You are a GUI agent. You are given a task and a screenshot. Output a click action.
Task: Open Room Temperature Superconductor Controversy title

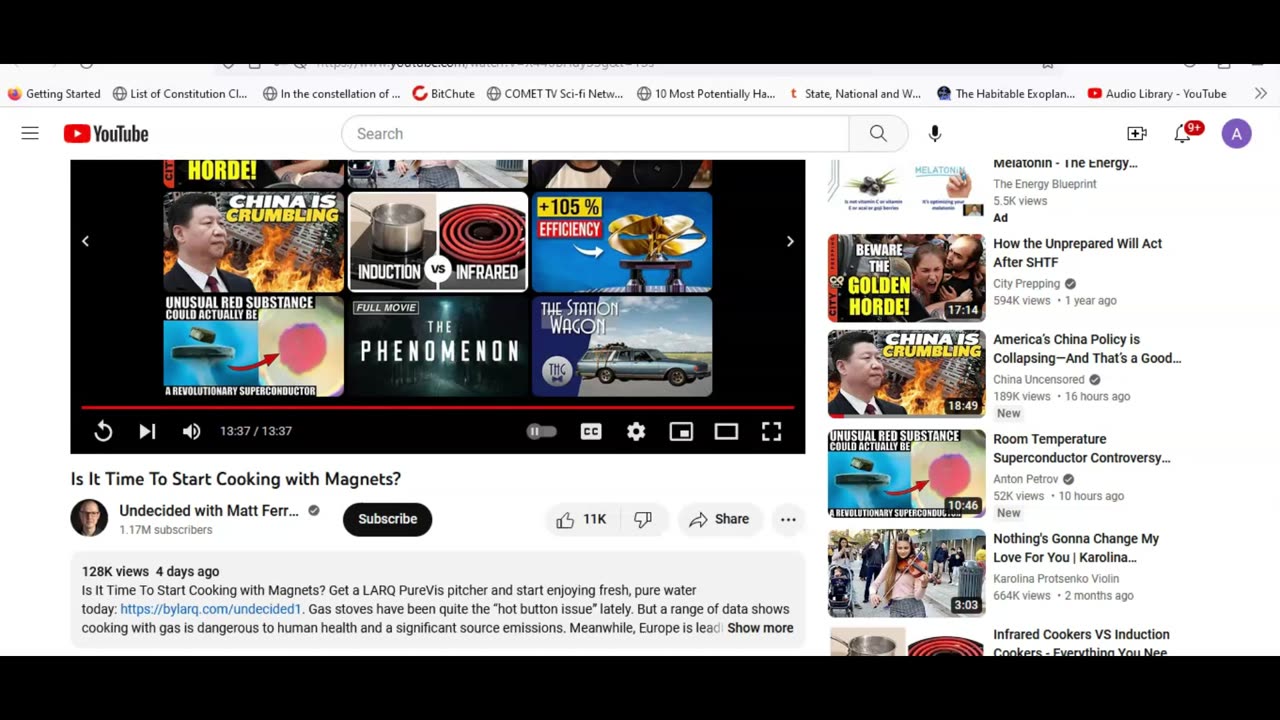coord(1081,448)
